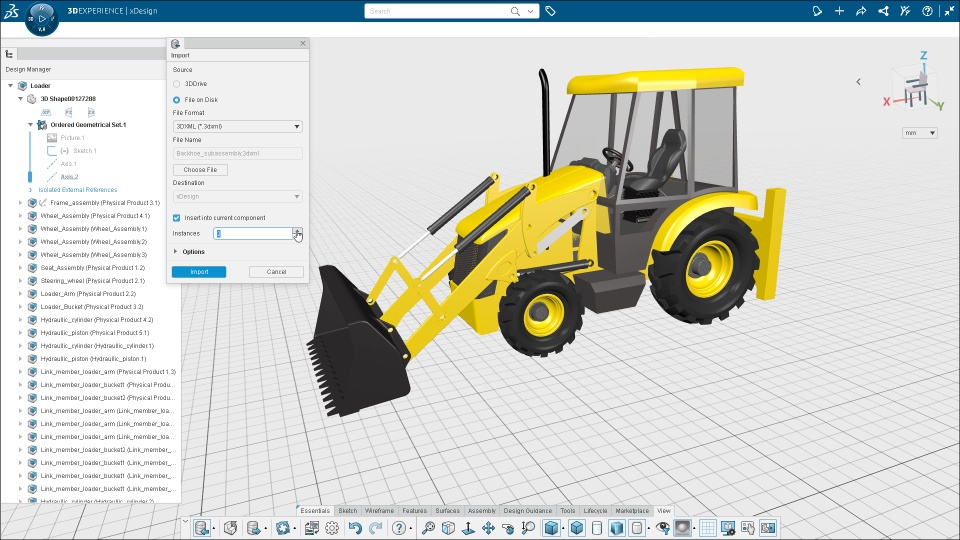Click the Cancel button
Image resolution: width=960 pixels, height=540 pixels.
[276, 272]
